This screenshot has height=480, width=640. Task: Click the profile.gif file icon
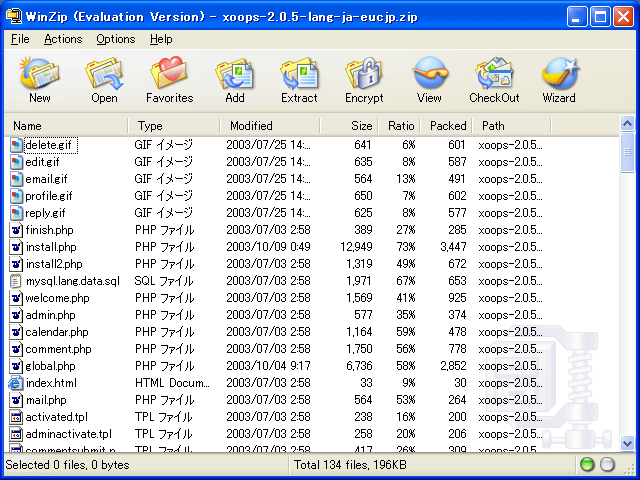16,196
